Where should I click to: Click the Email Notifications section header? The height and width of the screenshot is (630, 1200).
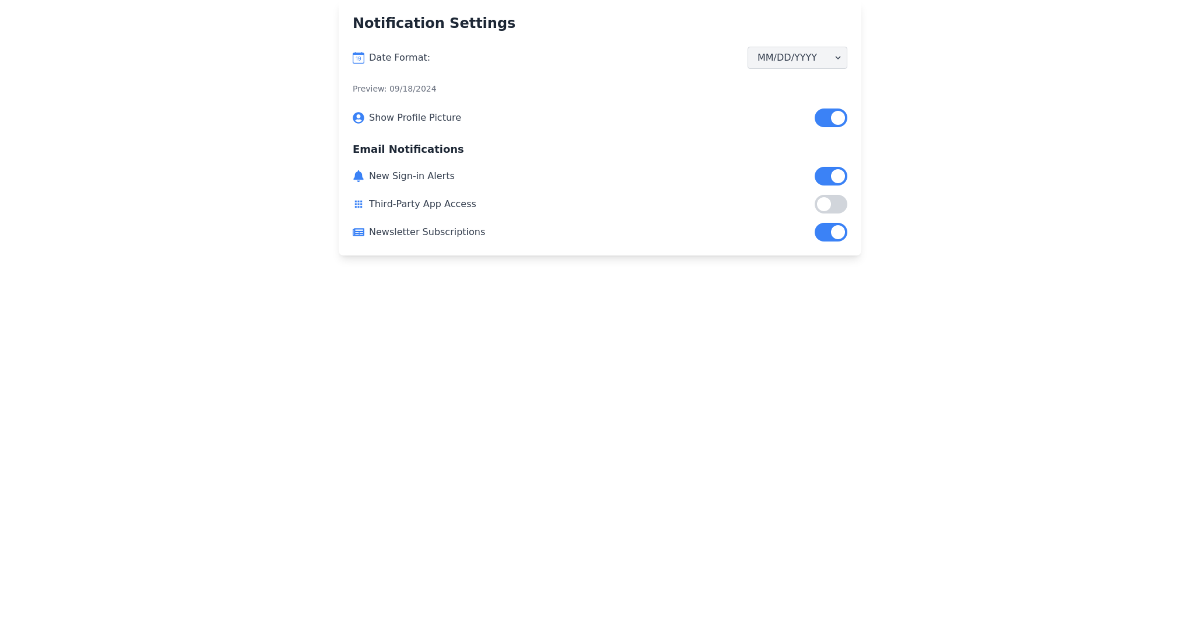click(408, 149)
